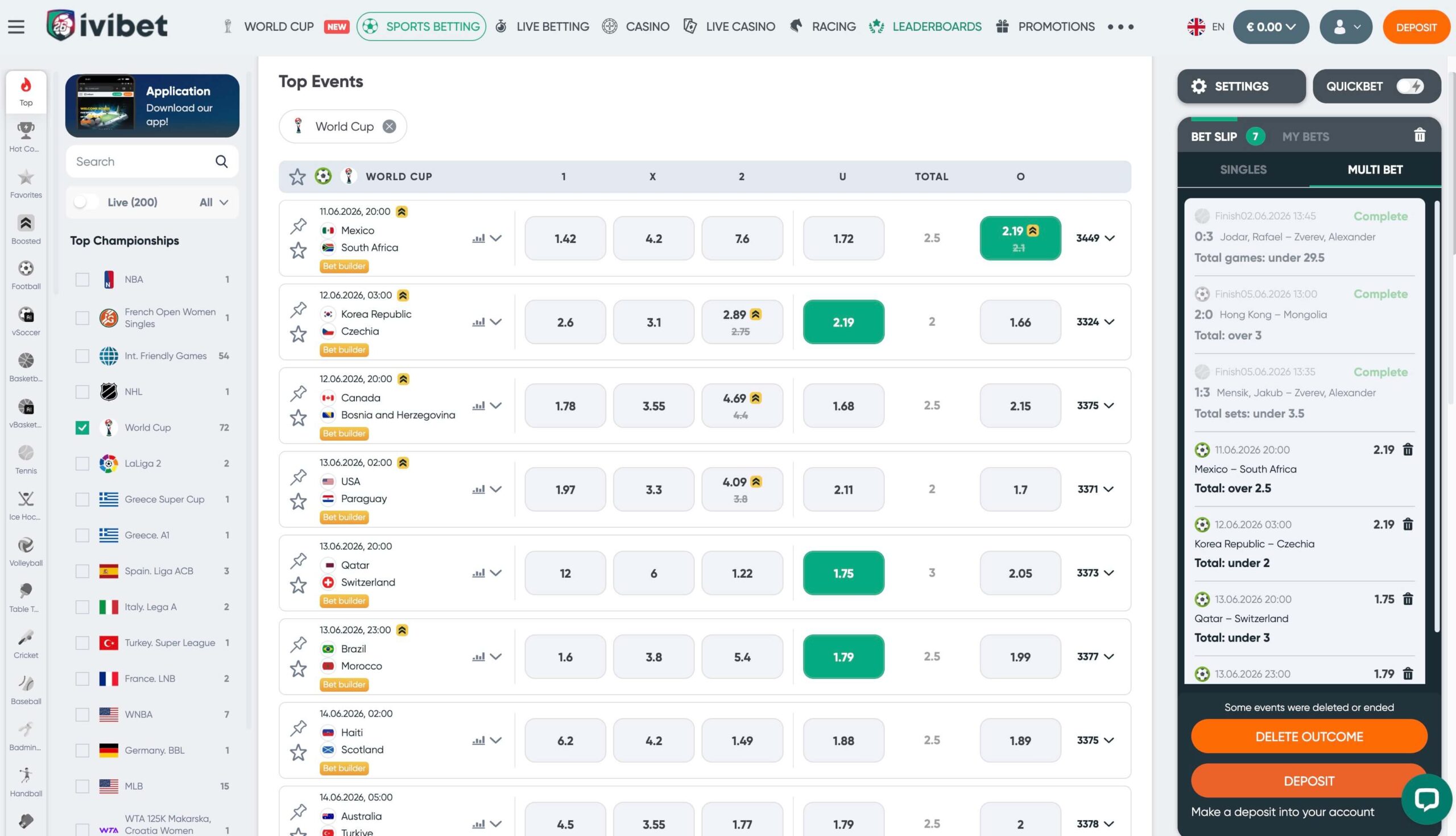Pin the Mexico vs South Africa match
The height and width of the screenshot is (836, 1456).
(298, 226)
